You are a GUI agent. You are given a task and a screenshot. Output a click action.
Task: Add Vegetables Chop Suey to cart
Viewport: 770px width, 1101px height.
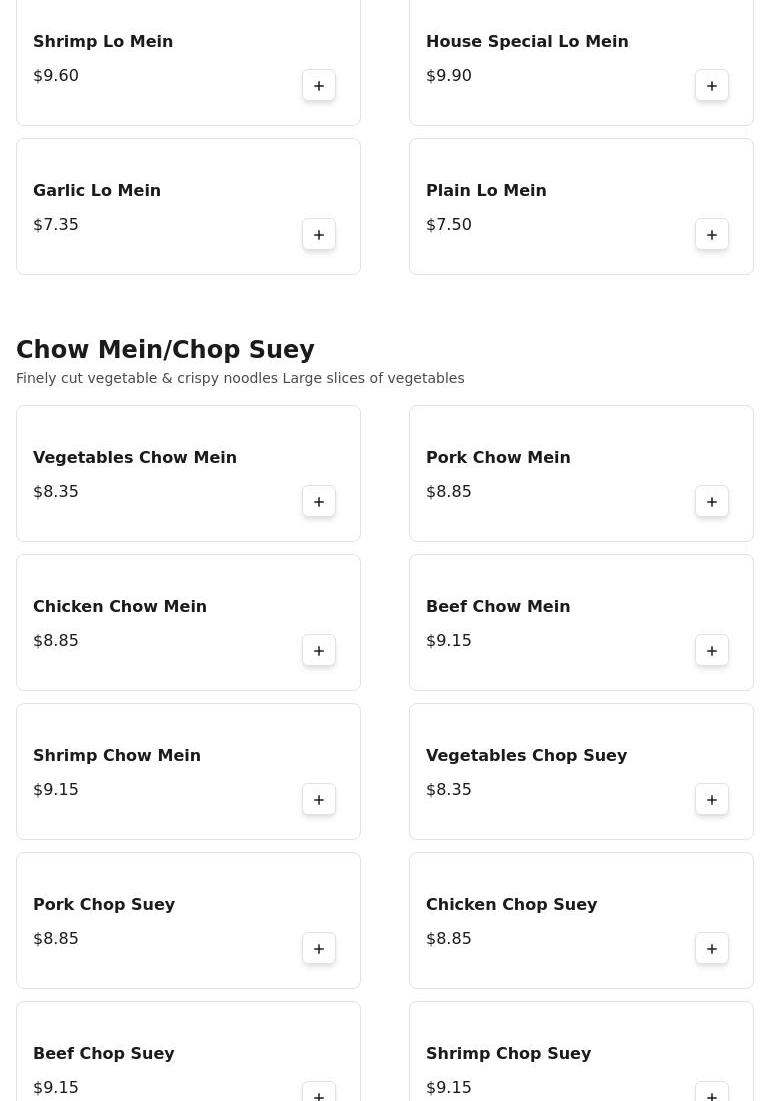pyautogui.click(x=712, y=800)
